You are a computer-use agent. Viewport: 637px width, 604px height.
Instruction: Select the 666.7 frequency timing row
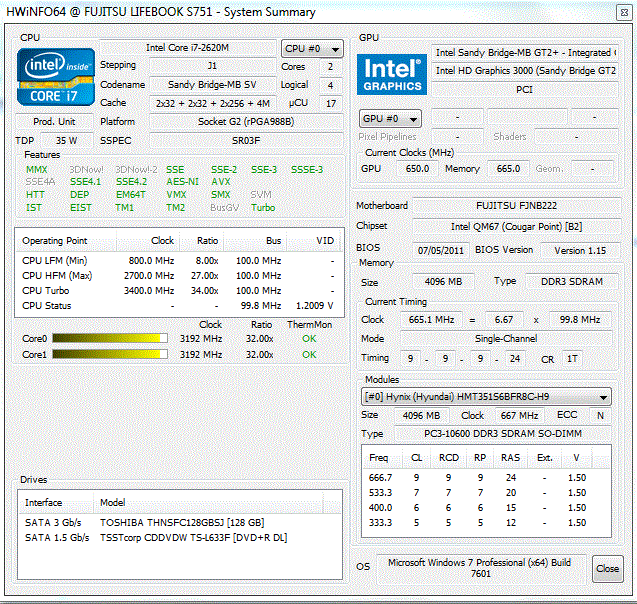click(x=486, y=478)
